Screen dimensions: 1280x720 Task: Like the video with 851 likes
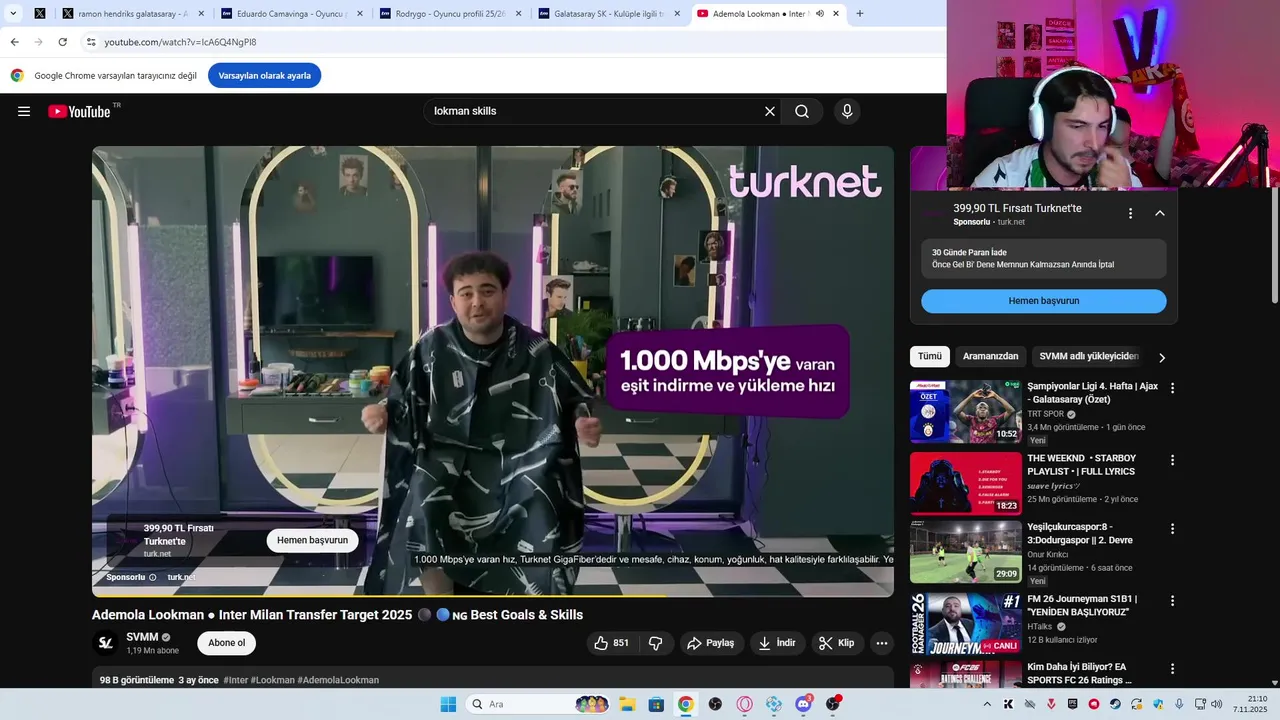coord(612,643)
